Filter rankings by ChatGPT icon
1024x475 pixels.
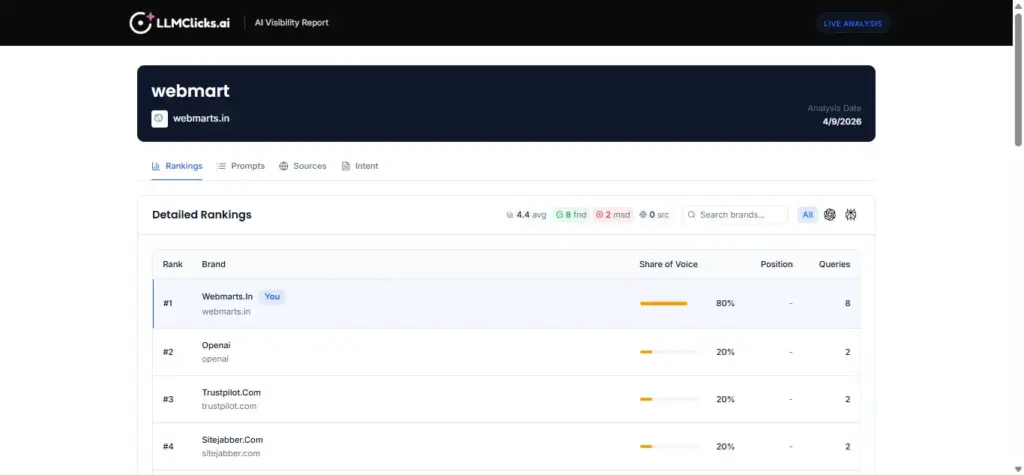pos(829,214)
